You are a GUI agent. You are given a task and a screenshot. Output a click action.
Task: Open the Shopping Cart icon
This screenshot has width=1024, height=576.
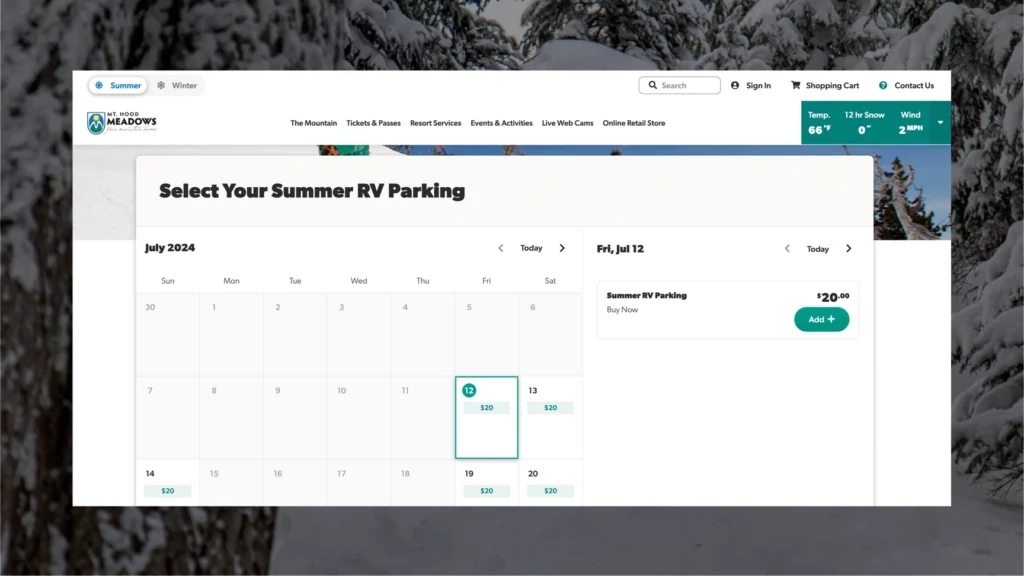click(795, 84)
